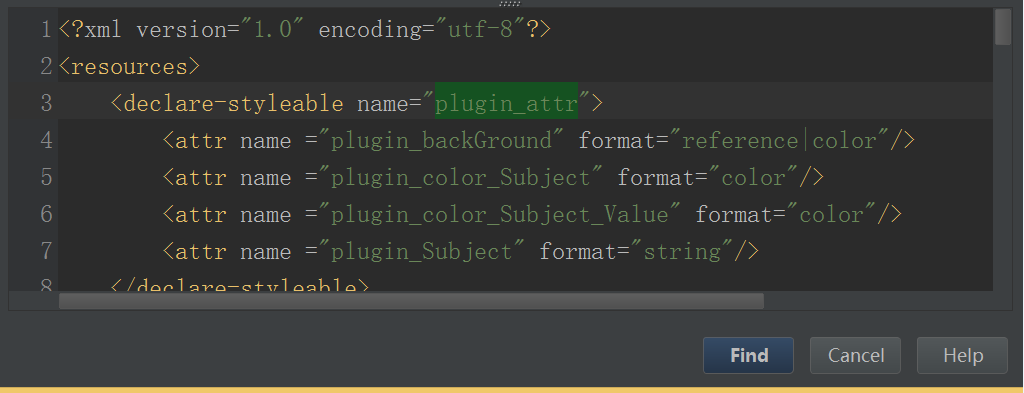Click line number 6 in gutter
The height and width of the screenshot is (393, 1024).
[46, 215]
